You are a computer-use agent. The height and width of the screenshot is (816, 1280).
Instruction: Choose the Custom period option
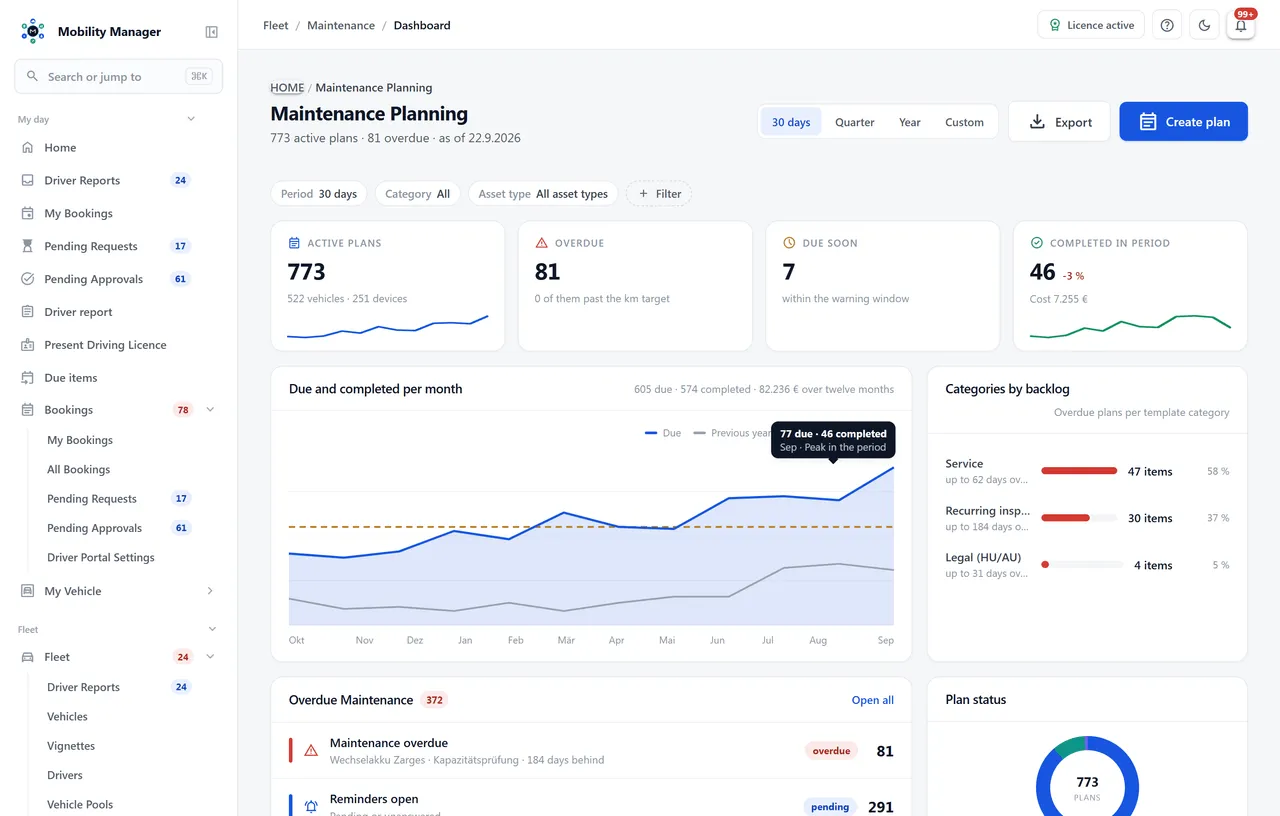point(964,122)
